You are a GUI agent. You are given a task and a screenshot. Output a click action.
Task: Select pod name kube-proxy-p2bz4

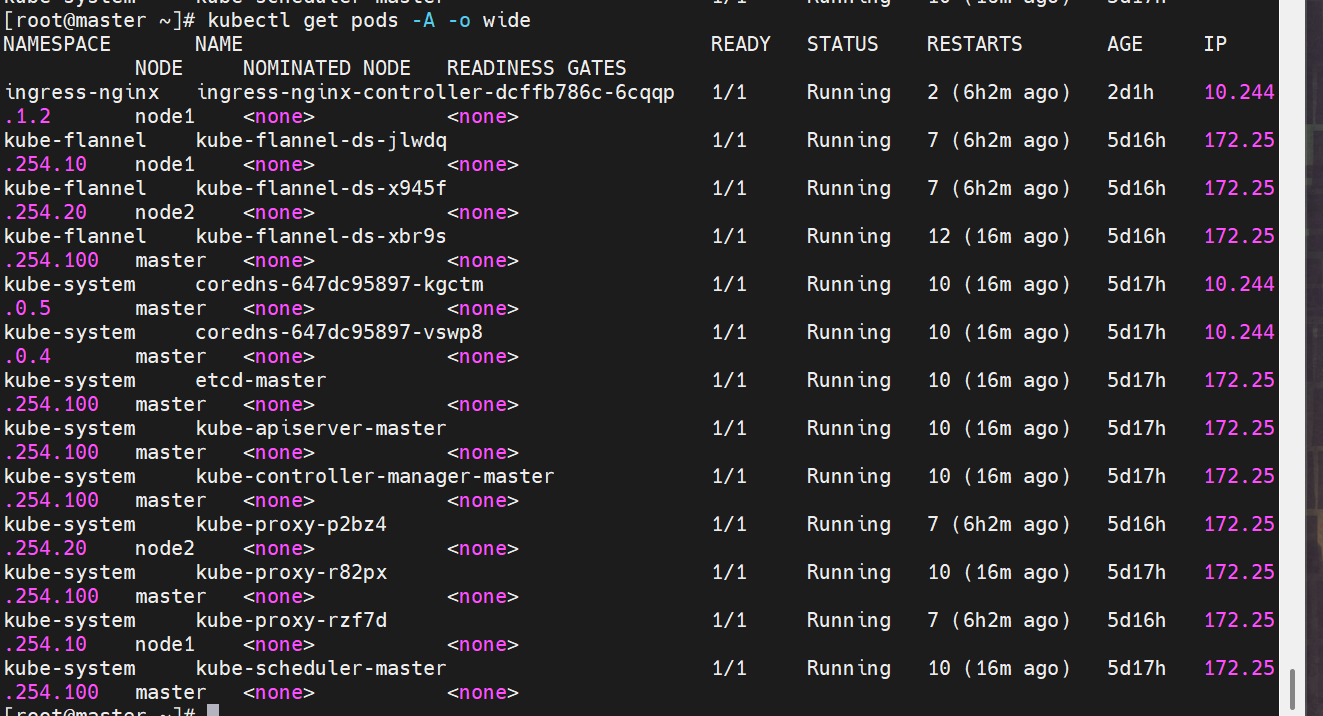(x=291, y=524)
